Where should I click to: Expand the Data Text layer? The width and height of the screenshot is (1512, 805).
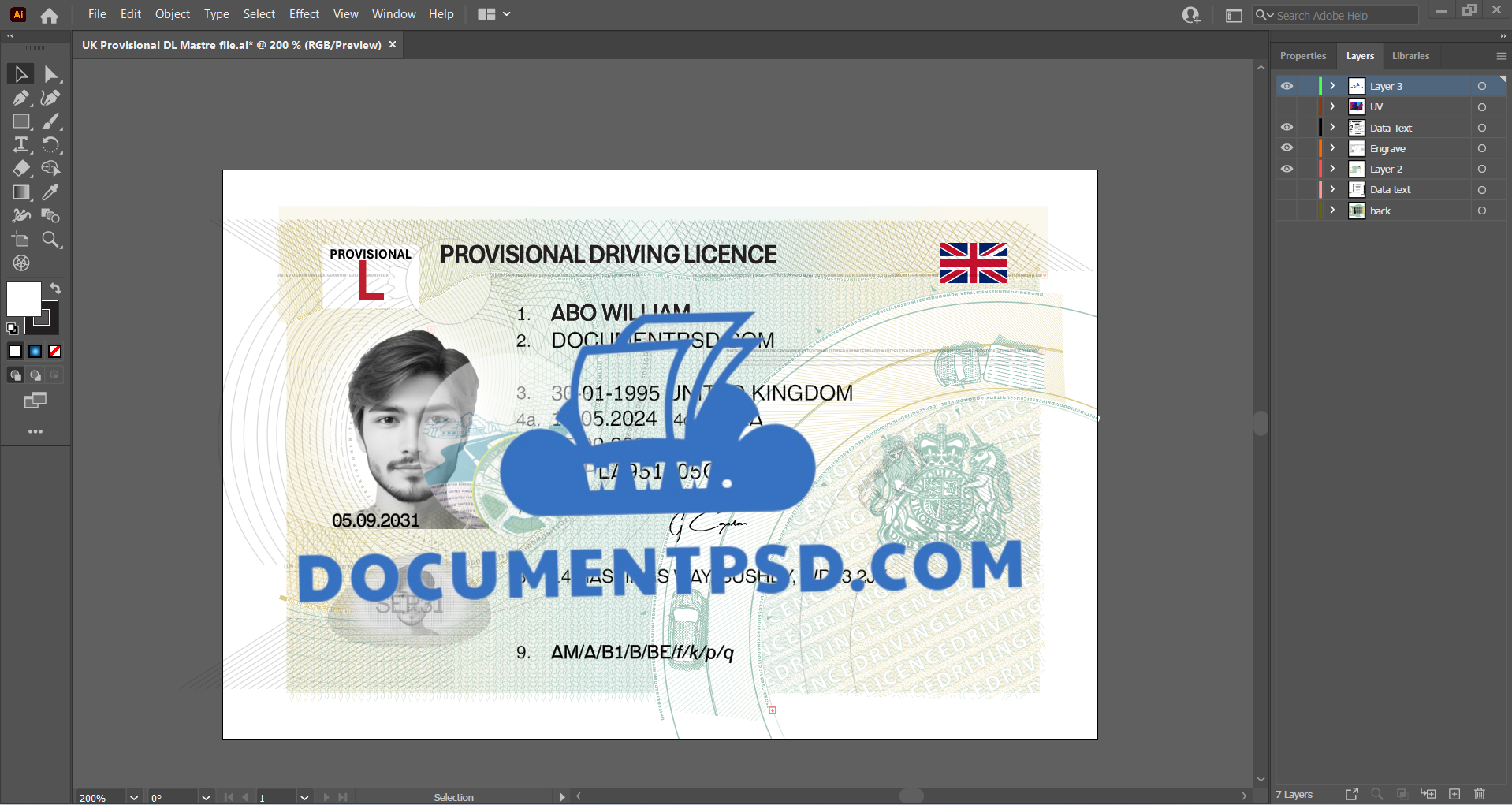click(x=1333, y=127)
